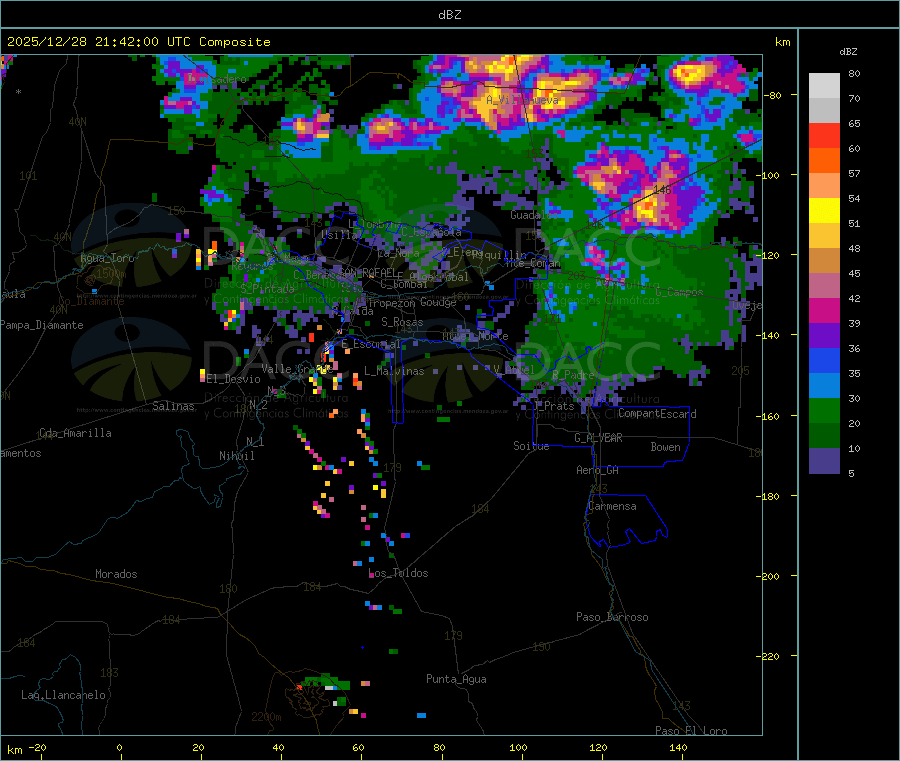Viewport: 900px width, 761px height.
Task: Click the 'Nihuil' map label
Action: point(236,456)
